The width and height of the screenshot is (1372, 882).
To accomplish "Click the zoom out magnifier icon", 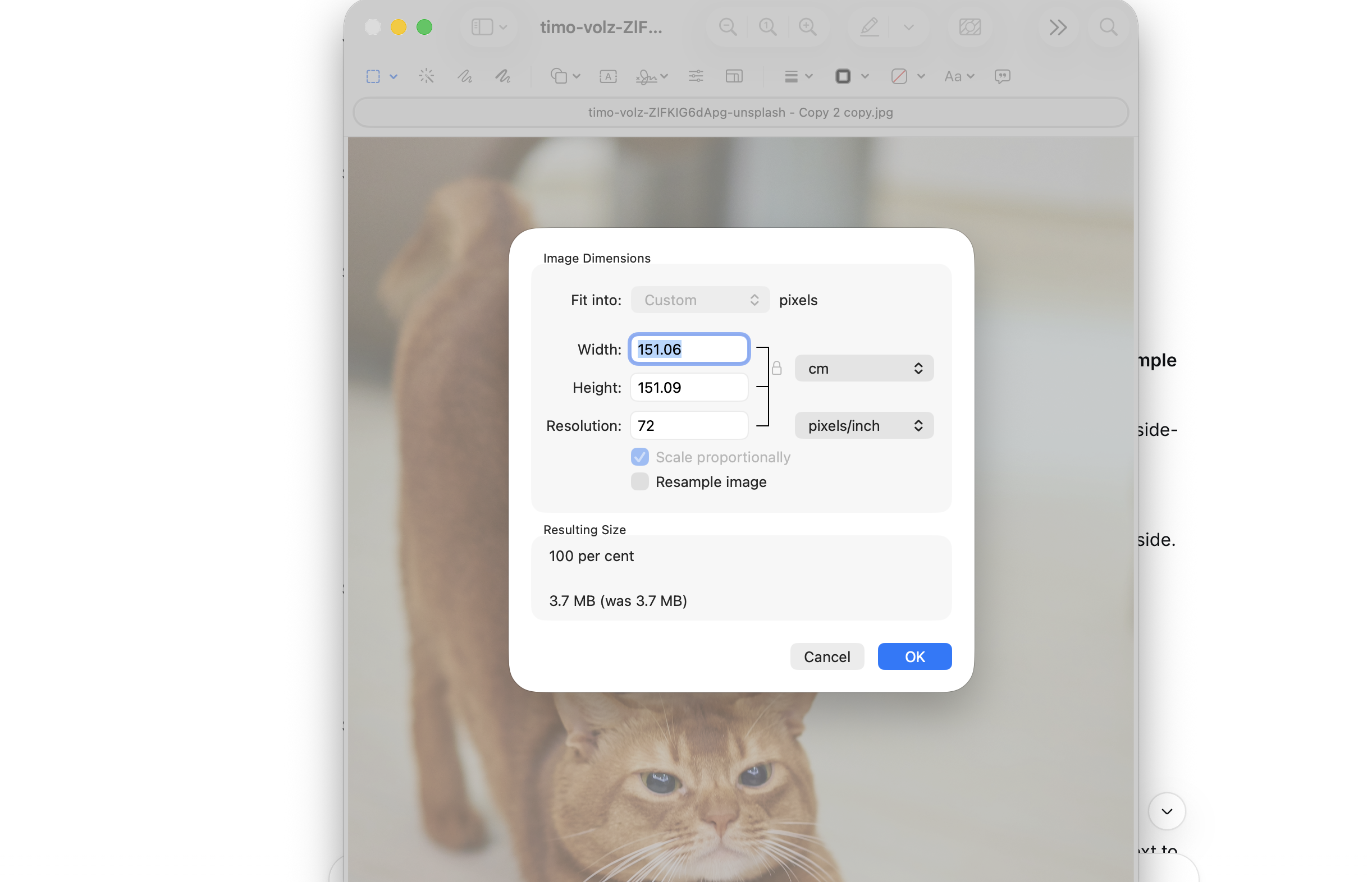I will [x=728, y=27].
